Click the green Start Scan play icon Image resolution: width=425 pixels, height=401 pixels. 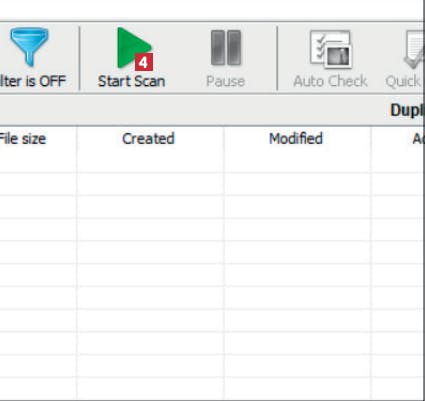tap(134, 48)
